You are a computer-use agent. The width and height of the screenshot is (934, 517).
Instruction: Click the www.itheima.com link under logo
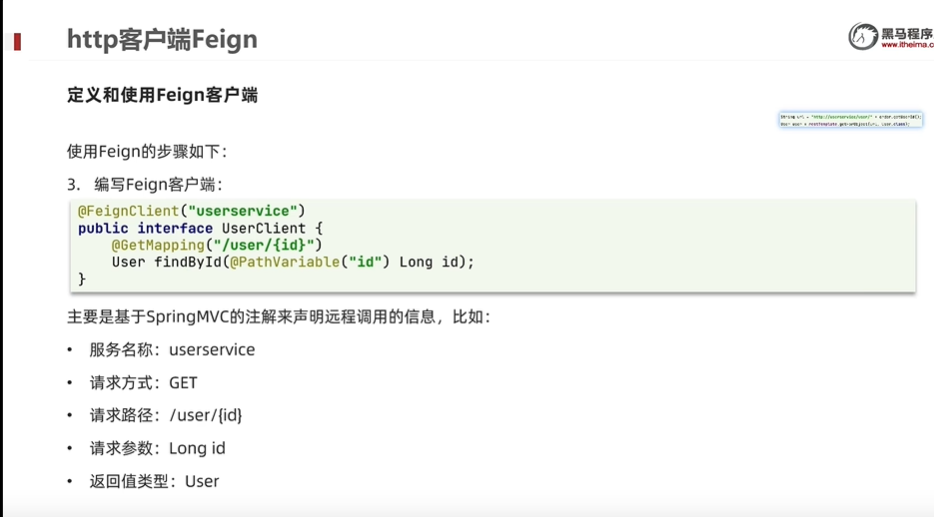pos(907,45)
